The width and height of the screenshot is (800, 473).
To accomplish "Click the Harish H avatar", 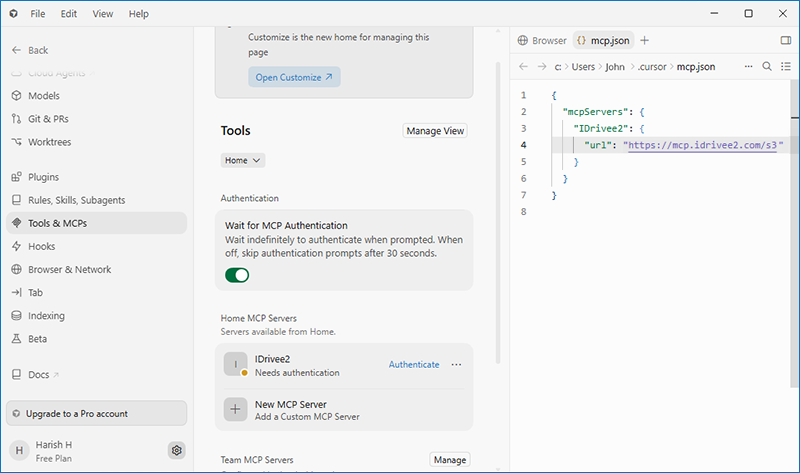I will (x=19, y=451).
